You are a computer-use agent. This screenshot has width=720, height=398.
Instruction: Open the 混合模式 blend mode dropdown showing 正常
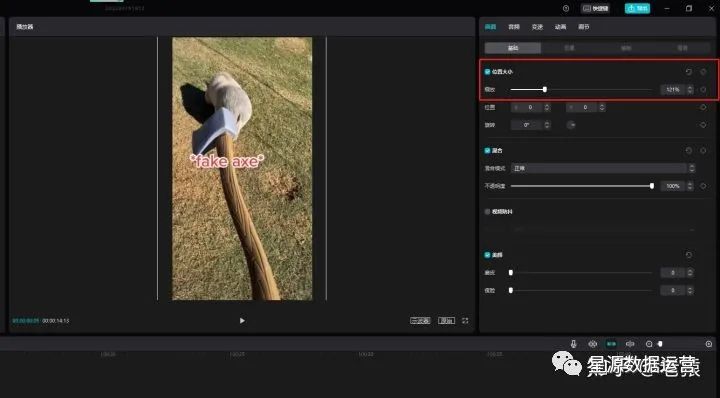point(603,168)
